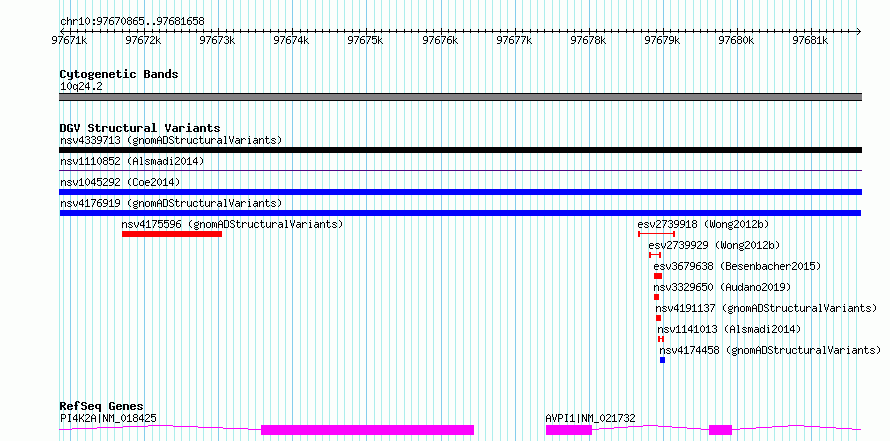Click the 97677k ruler tick label
The height and width of the screenshot is (441, 890).
(x=514, y=40)
